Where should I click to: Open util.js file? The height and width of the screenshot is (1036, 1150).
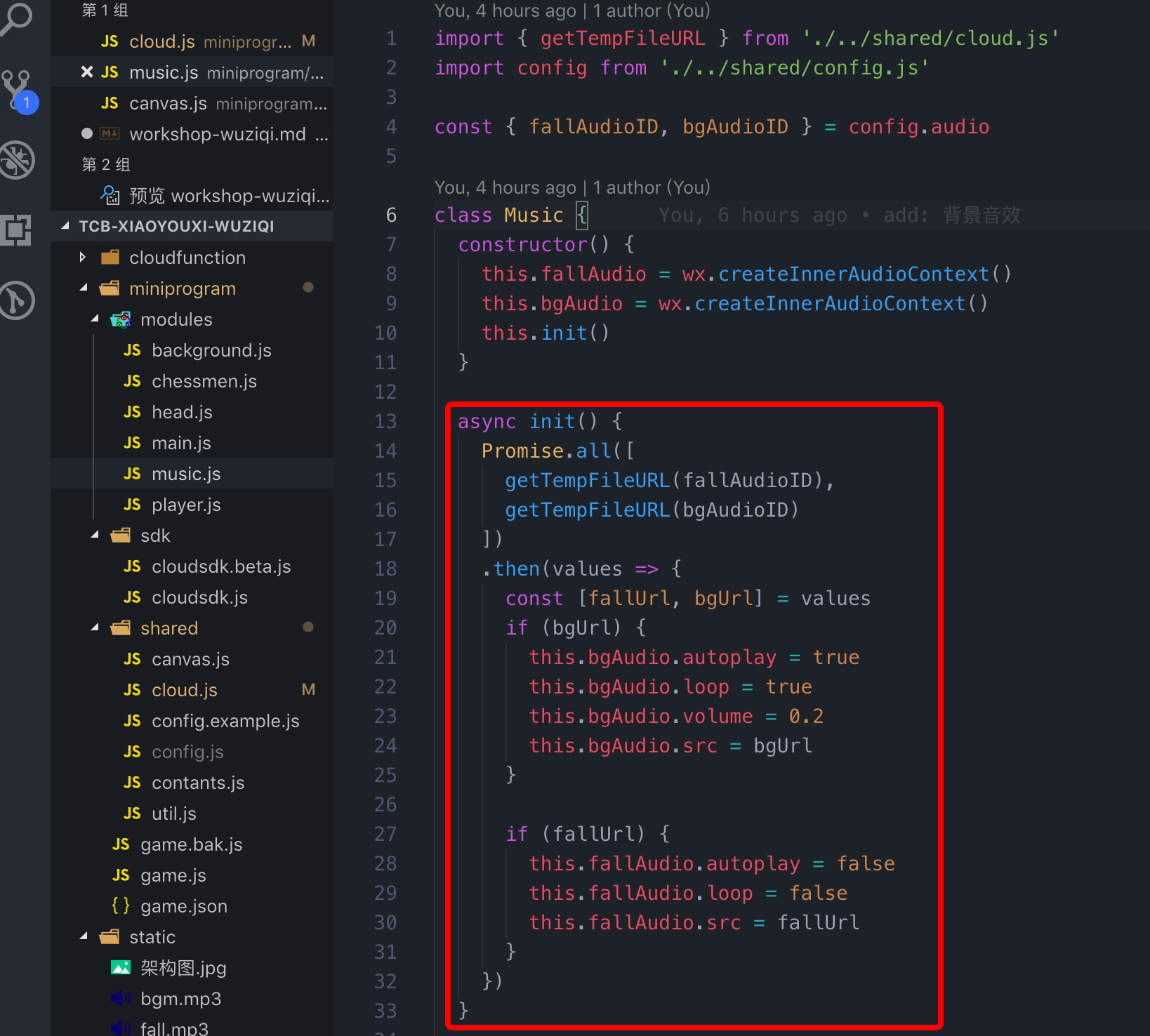pos(192,813)
